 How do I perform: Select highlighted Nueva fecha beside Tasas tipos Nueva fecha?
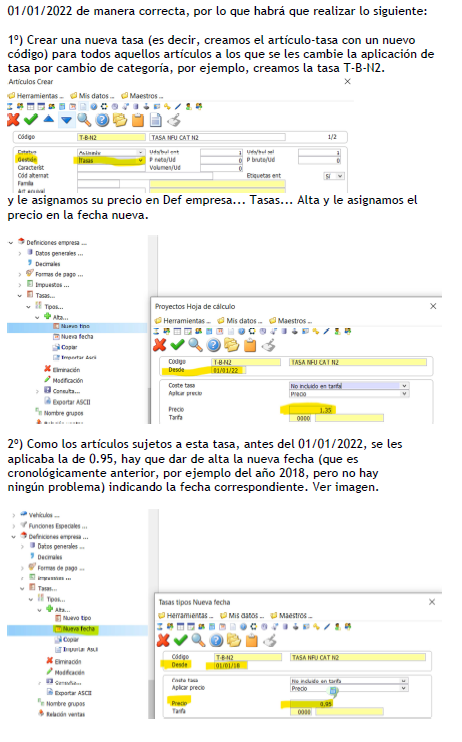click(x=75, y=629)
